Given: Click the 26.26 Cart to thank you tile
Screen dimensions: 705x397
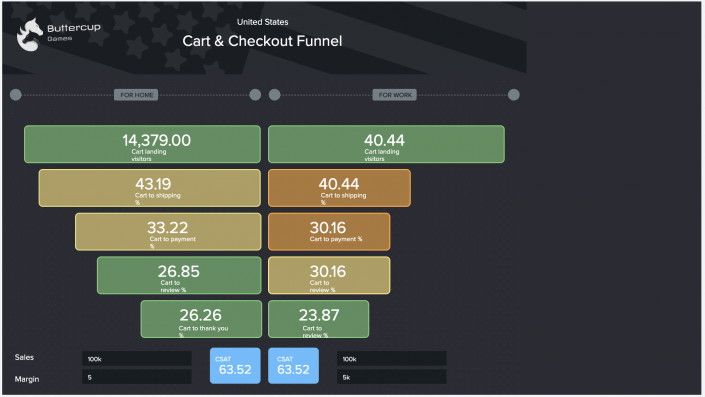Looking at the screenshot, I should point(201,319).
